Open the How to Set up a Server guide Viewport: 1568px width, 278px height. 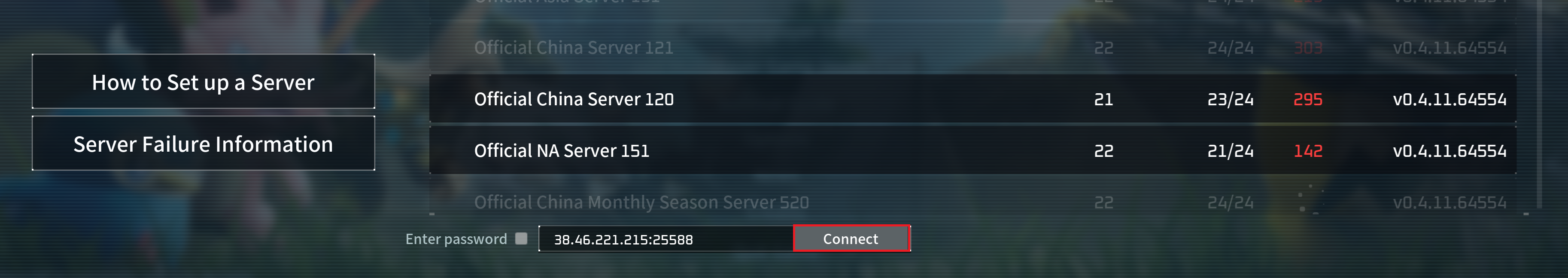[204, 82]
